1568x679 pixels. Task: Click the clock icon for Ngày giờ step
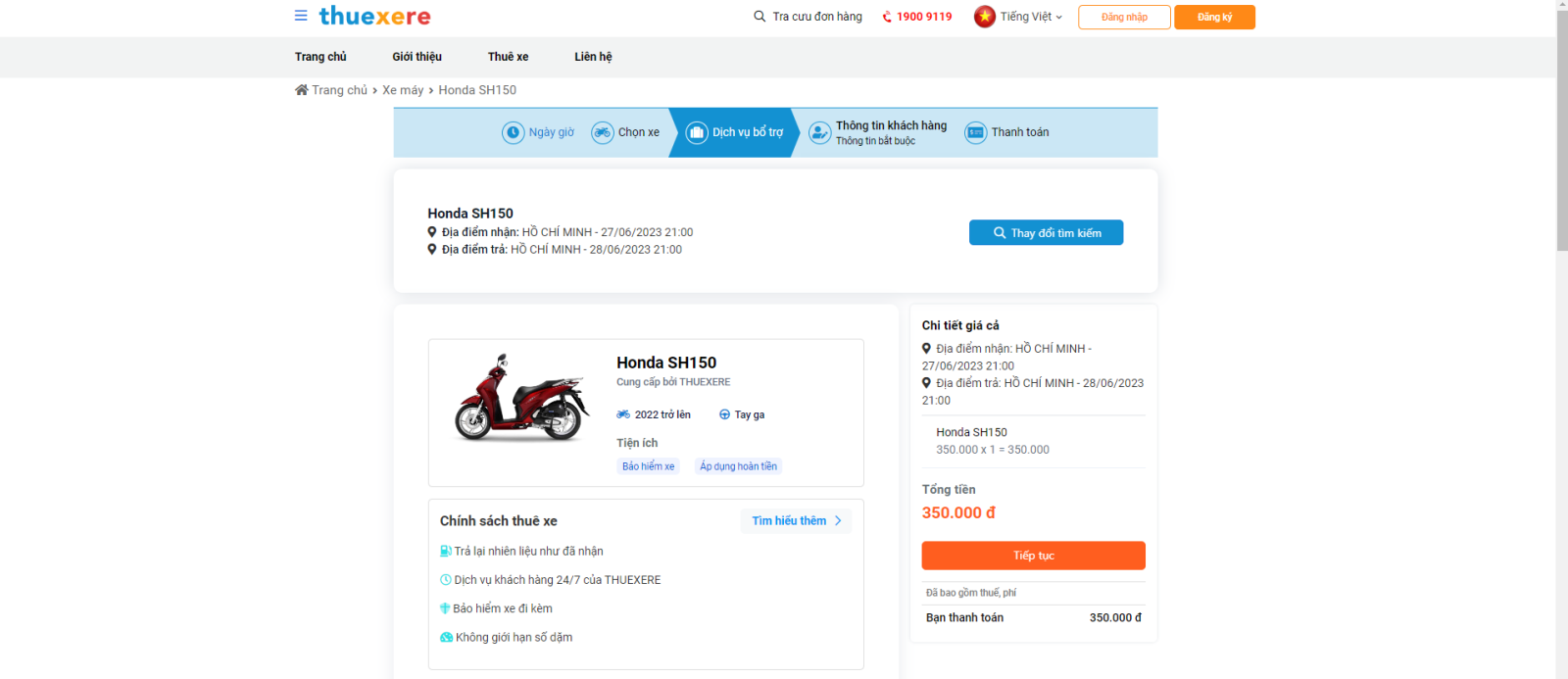coord(514,132)
